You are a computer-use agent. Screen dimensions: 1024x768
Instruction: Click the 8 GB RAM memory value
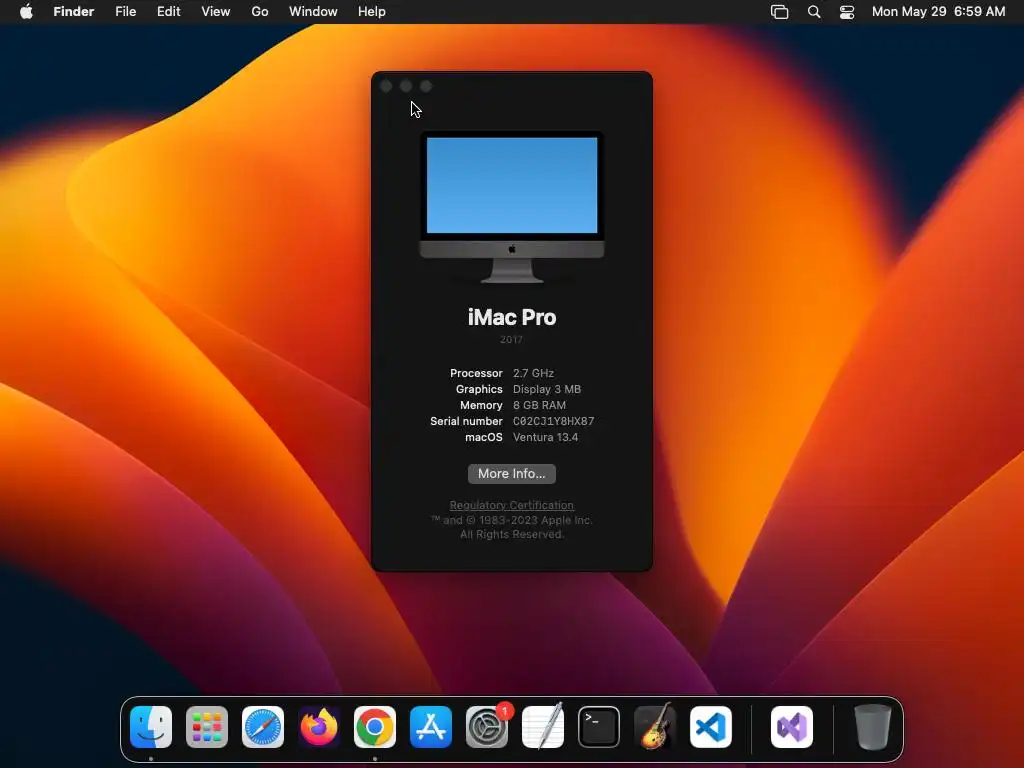(539, 406)
